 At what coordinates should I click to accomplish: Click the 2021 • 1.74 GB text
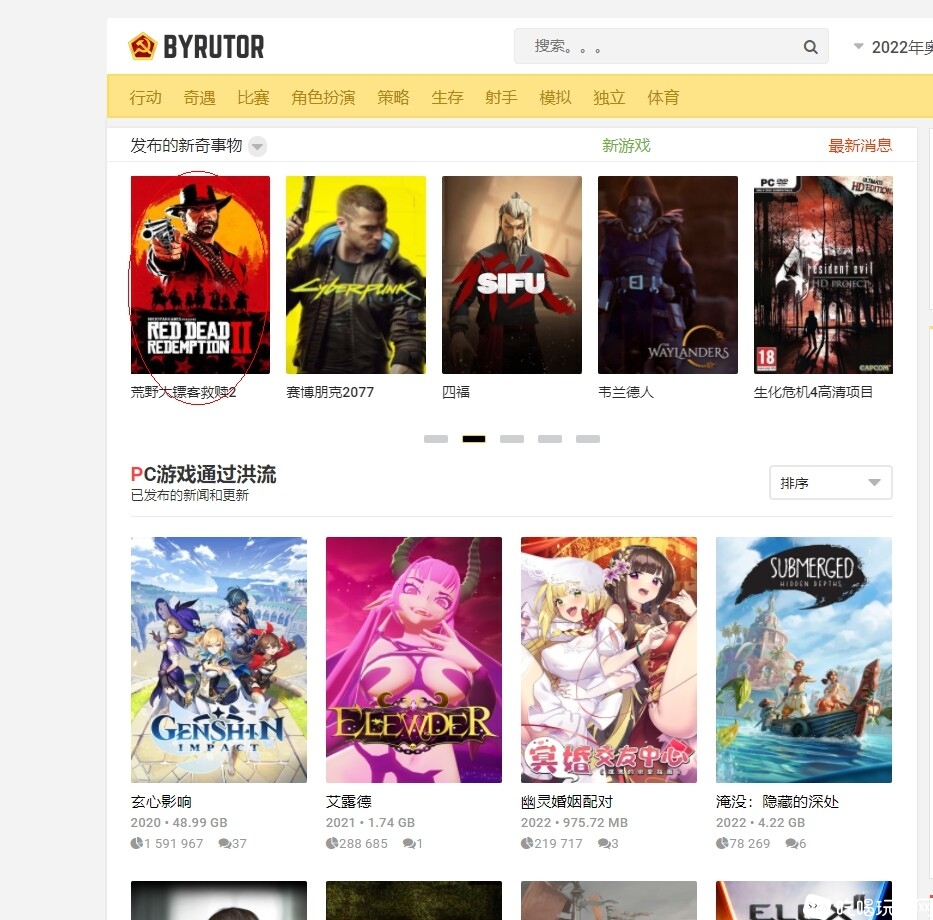(370, 822)
